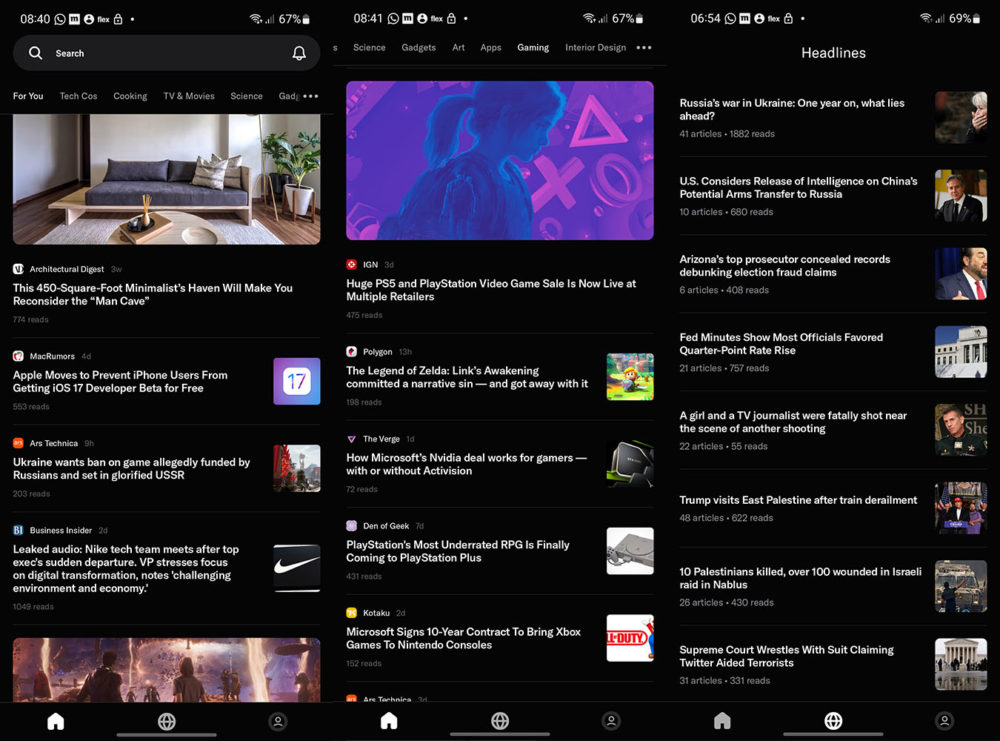Tap IGN source icon
1000x741 pixels.
click(351, 265)
